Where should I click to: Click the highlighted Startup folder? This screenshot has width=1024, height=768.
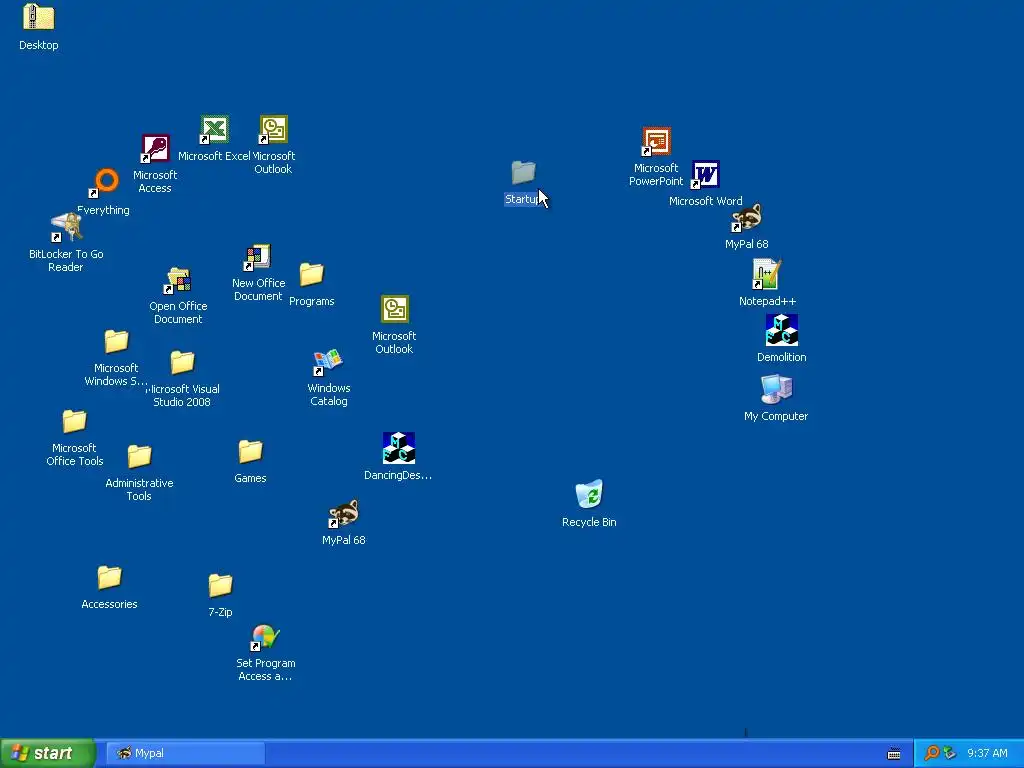(x=523, y=173)
